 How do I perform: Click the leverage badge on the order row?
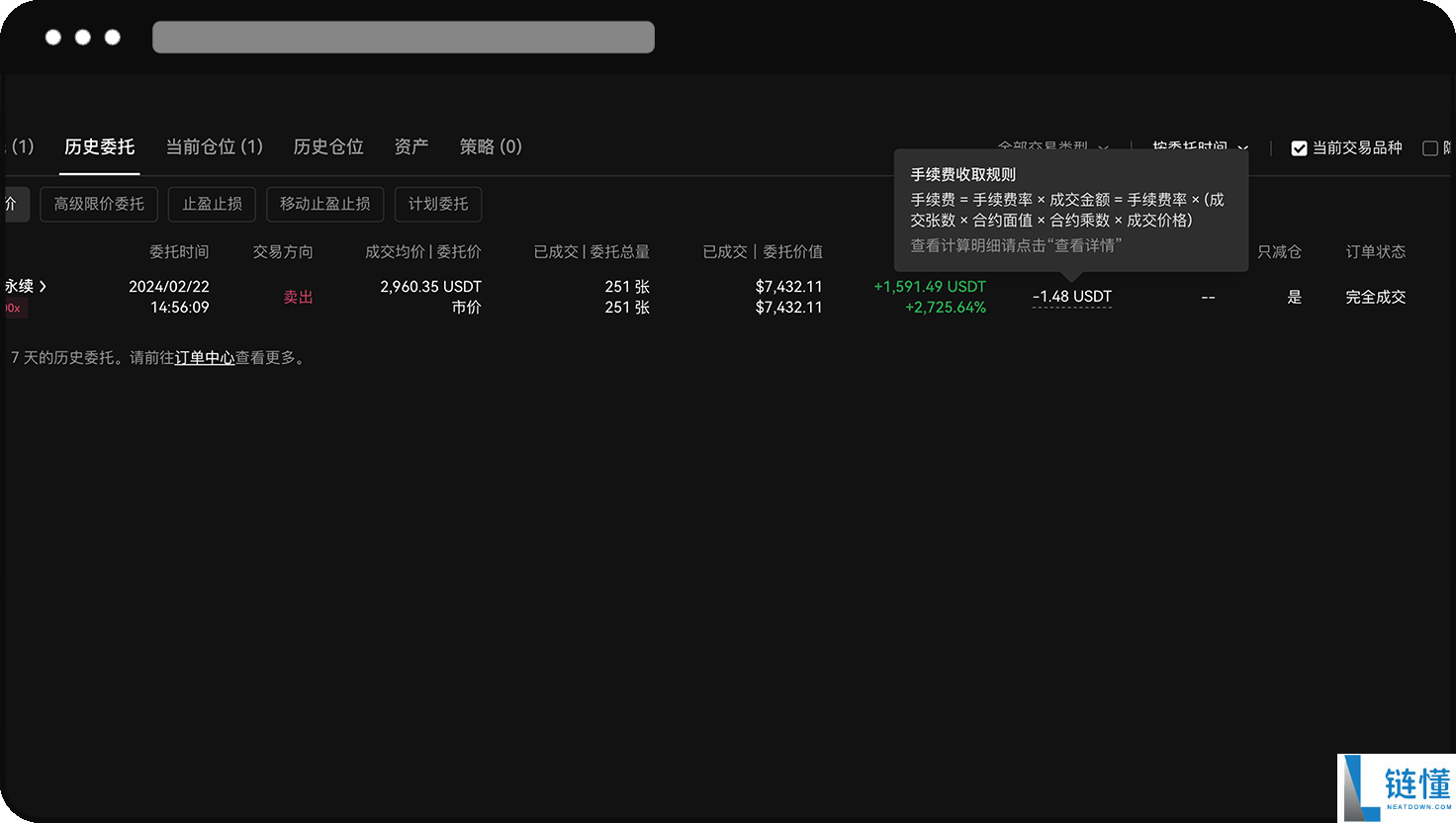point(12,308)
